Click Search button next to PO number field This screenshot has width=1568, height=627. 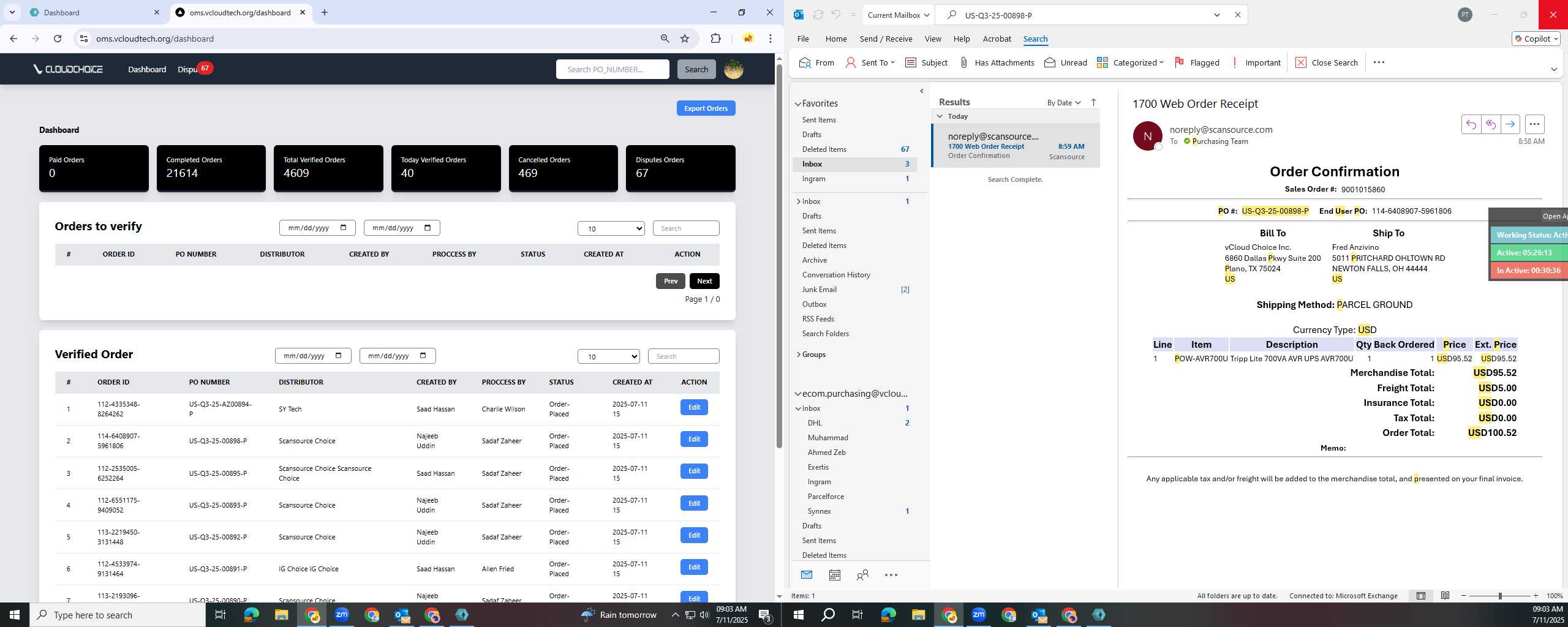(x=696, y=69)
